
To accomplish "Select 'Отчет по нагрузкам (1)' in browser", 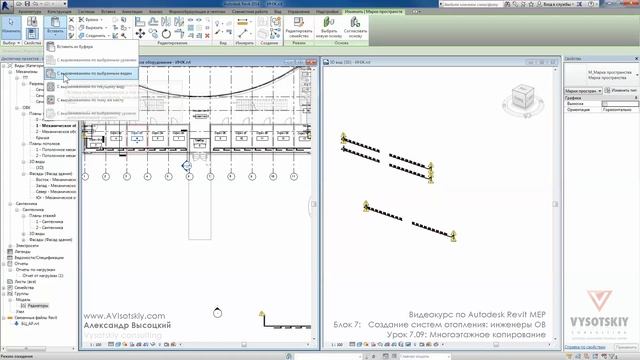I will (43, 276).
